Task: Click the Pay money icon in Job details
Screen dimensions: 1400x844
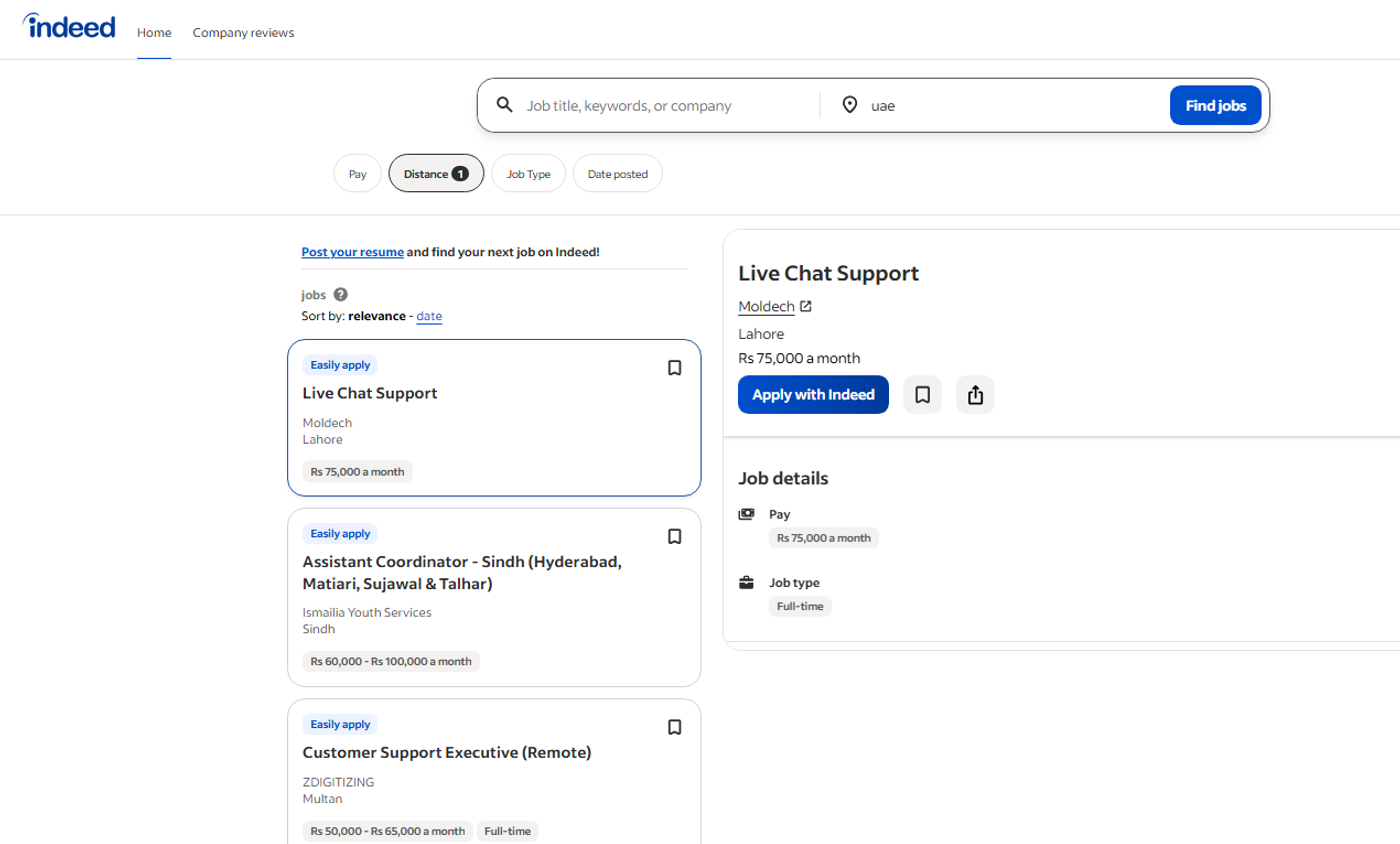Action: click(746, 514)
